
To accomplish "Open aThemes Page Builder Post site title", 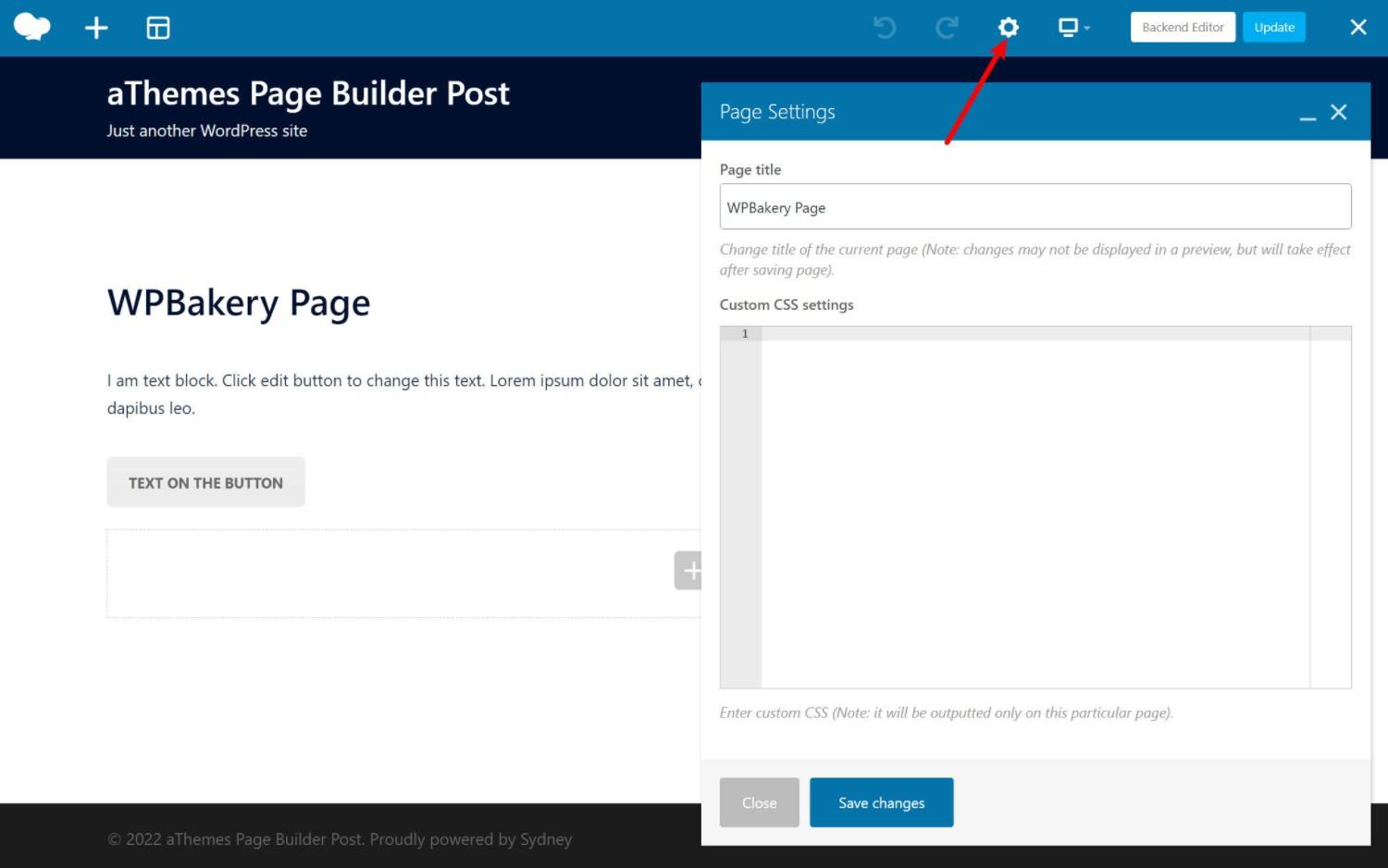I will click(308, 93).
